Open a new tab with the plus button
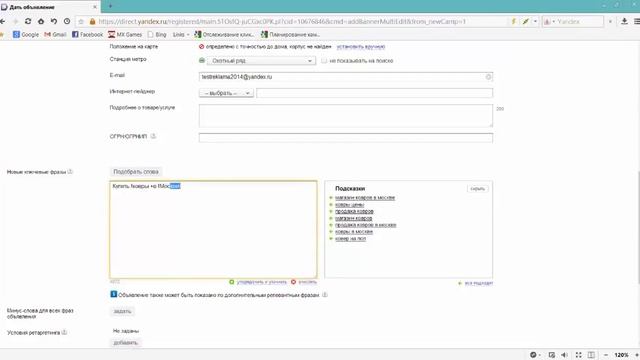Viewport: 640px width, 360px height. [110, 6]
